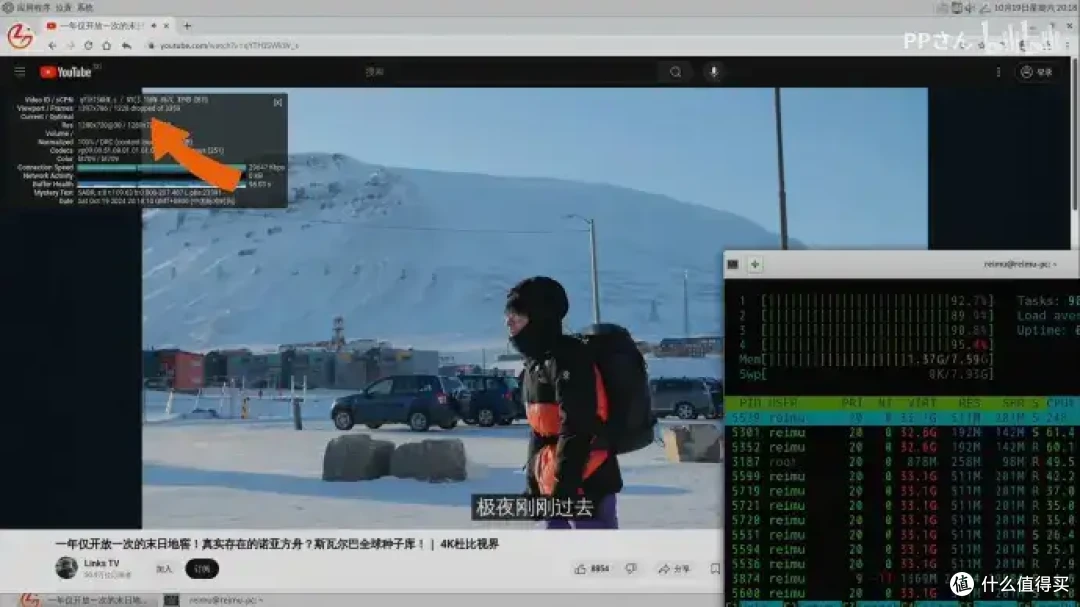Select htop process row with PID 5352

[902, 447]
